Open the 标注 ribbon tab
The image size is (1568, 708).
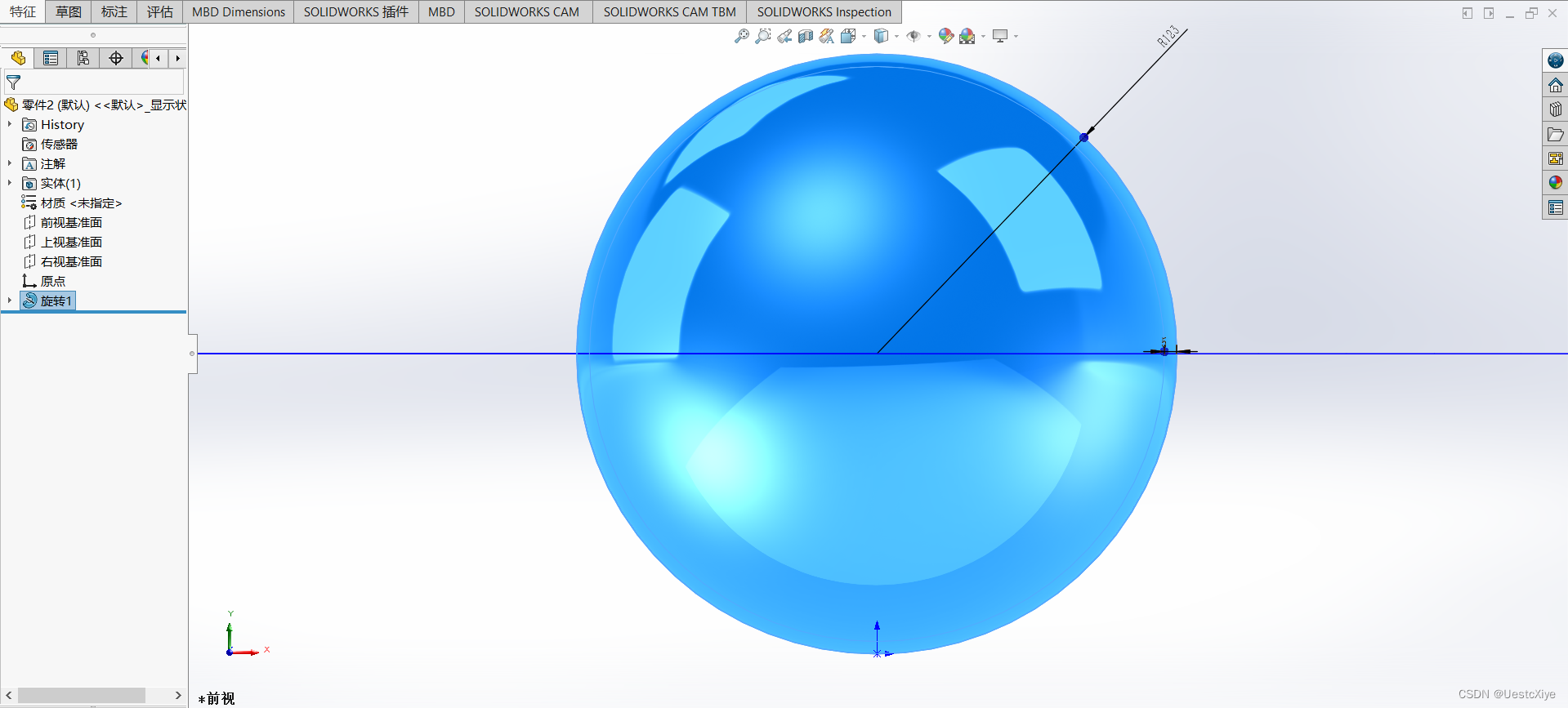tap(114, 11)
